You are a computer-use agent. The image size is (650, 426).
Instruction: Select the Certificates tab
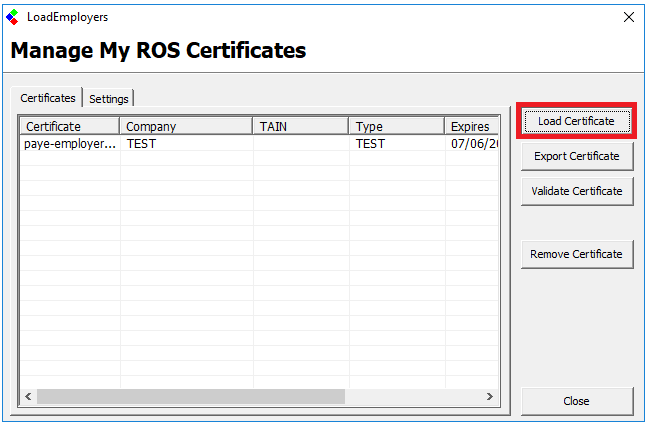click(x=48, y=98)
